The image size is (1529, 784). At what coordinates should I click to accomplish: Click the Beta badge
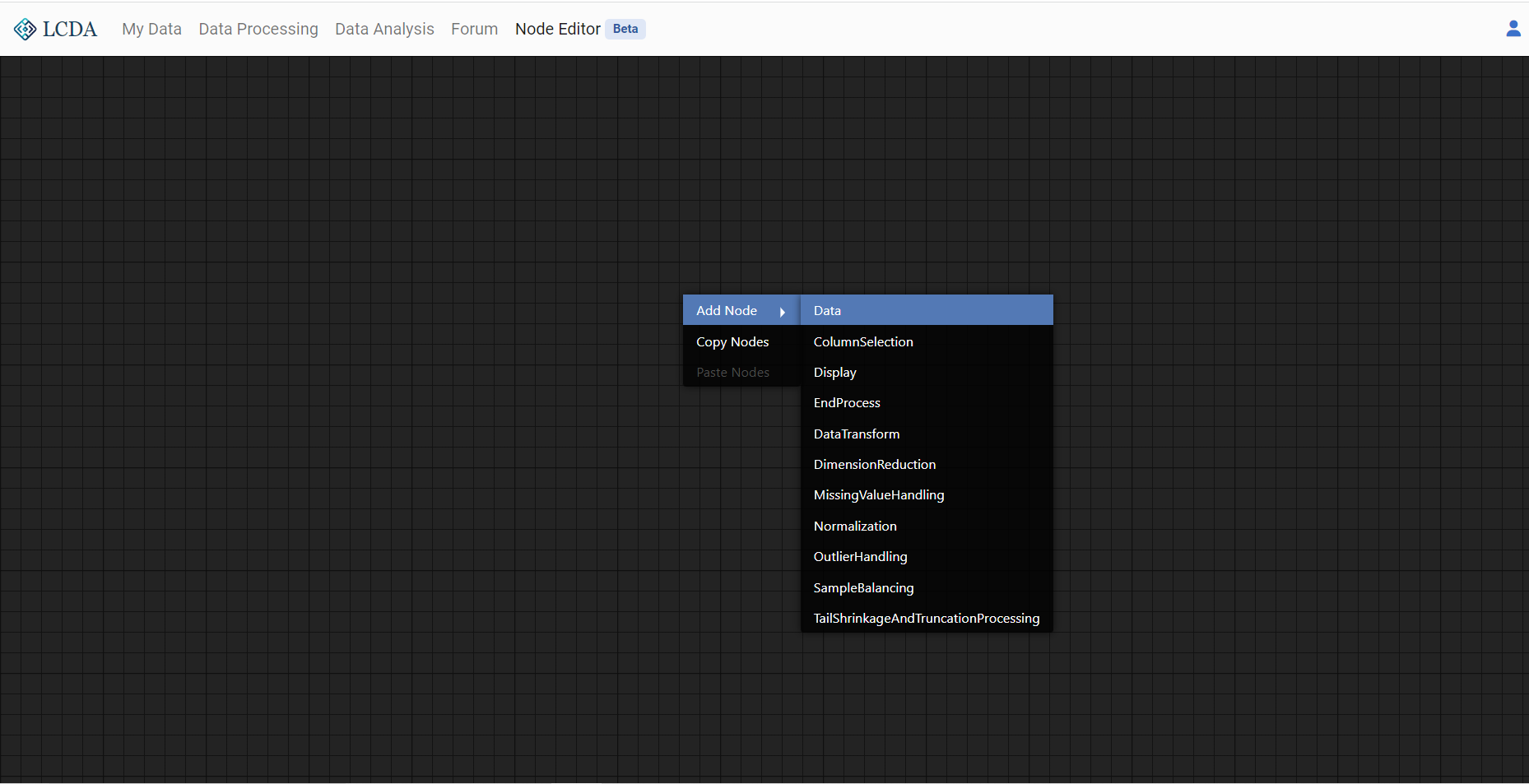click(x=625, y=29)
